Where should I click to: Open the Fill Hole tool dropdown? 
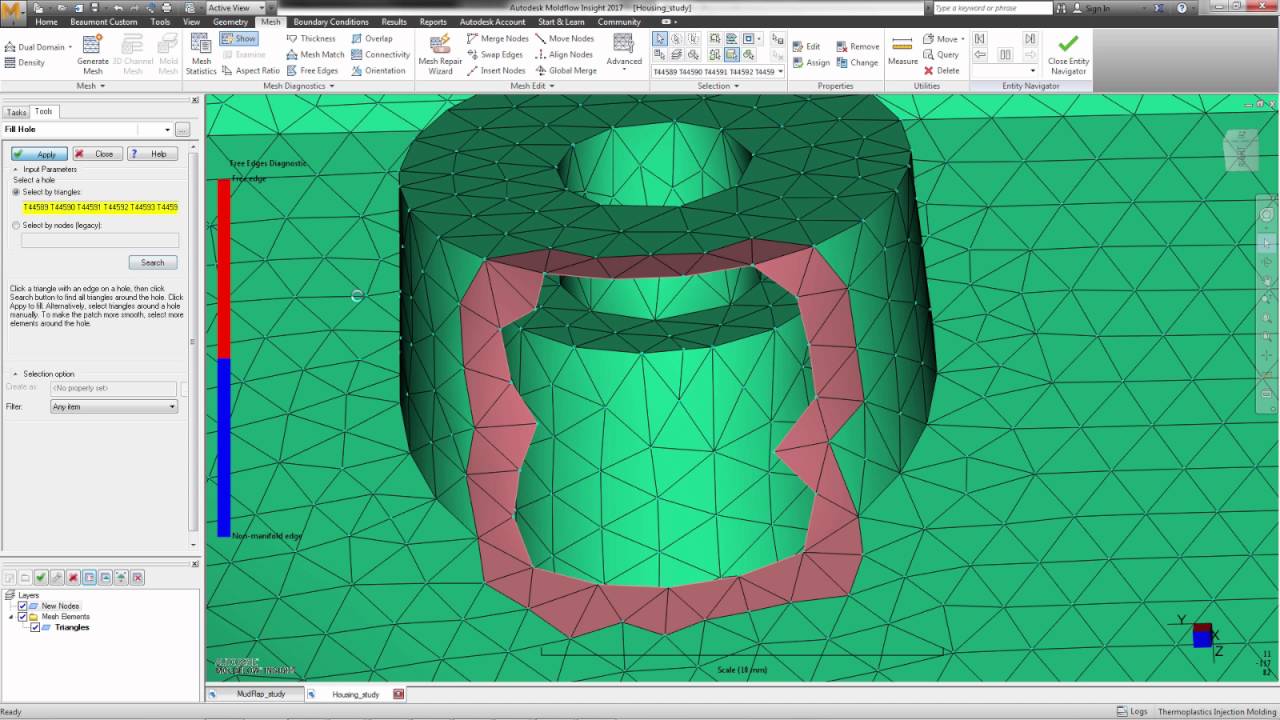point(167,130)
